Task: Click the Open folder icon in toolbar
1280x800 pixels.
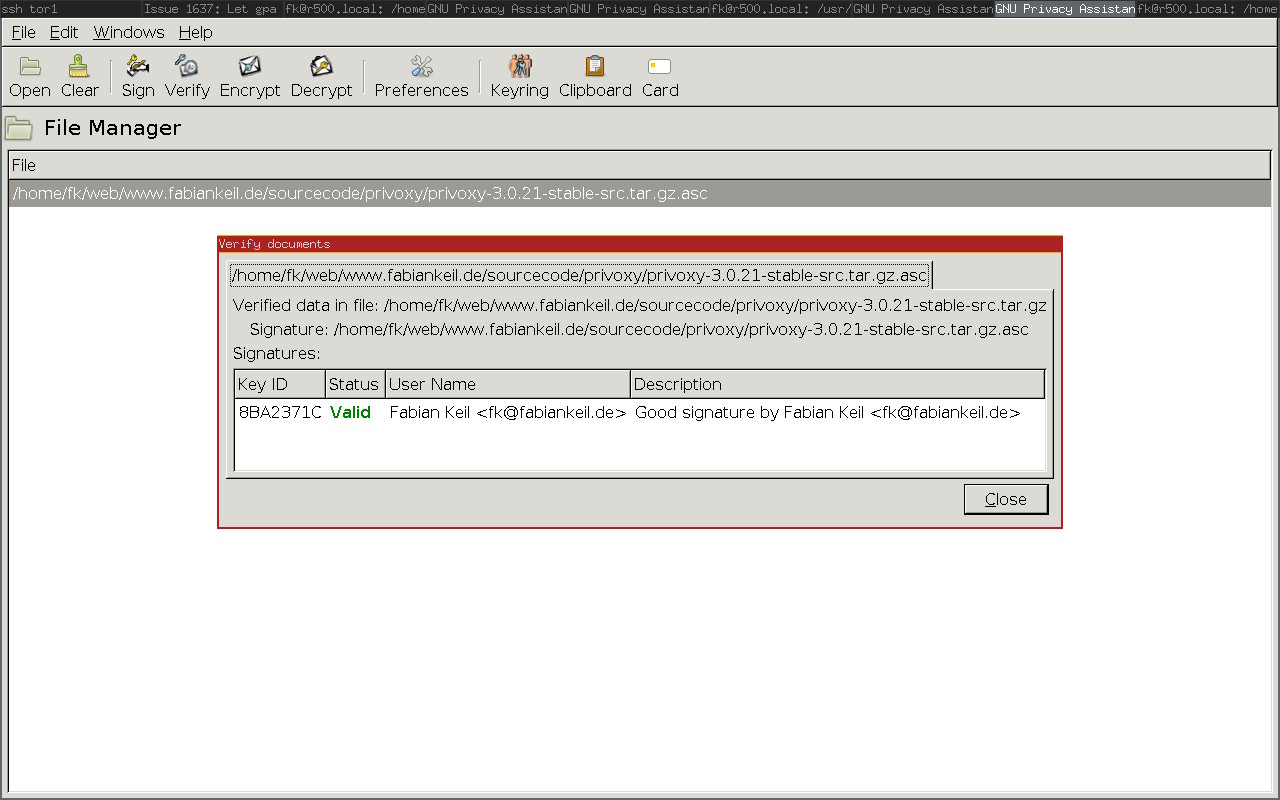Action: (30, 67)
